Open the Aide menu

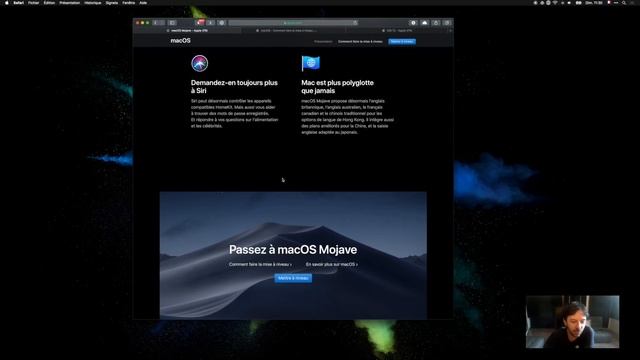point(143,3)
